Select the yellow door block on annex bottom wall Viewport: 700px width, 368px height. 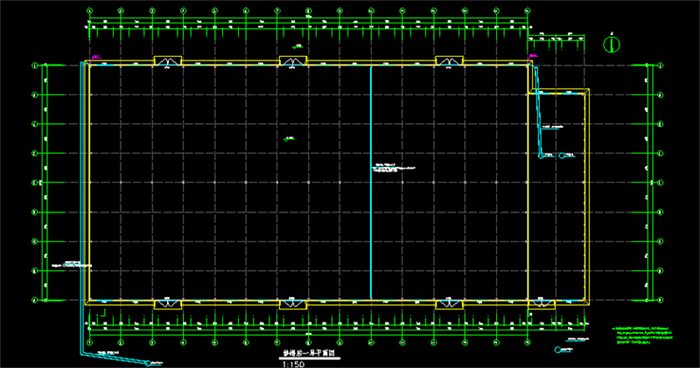click(x=542, y=305)
